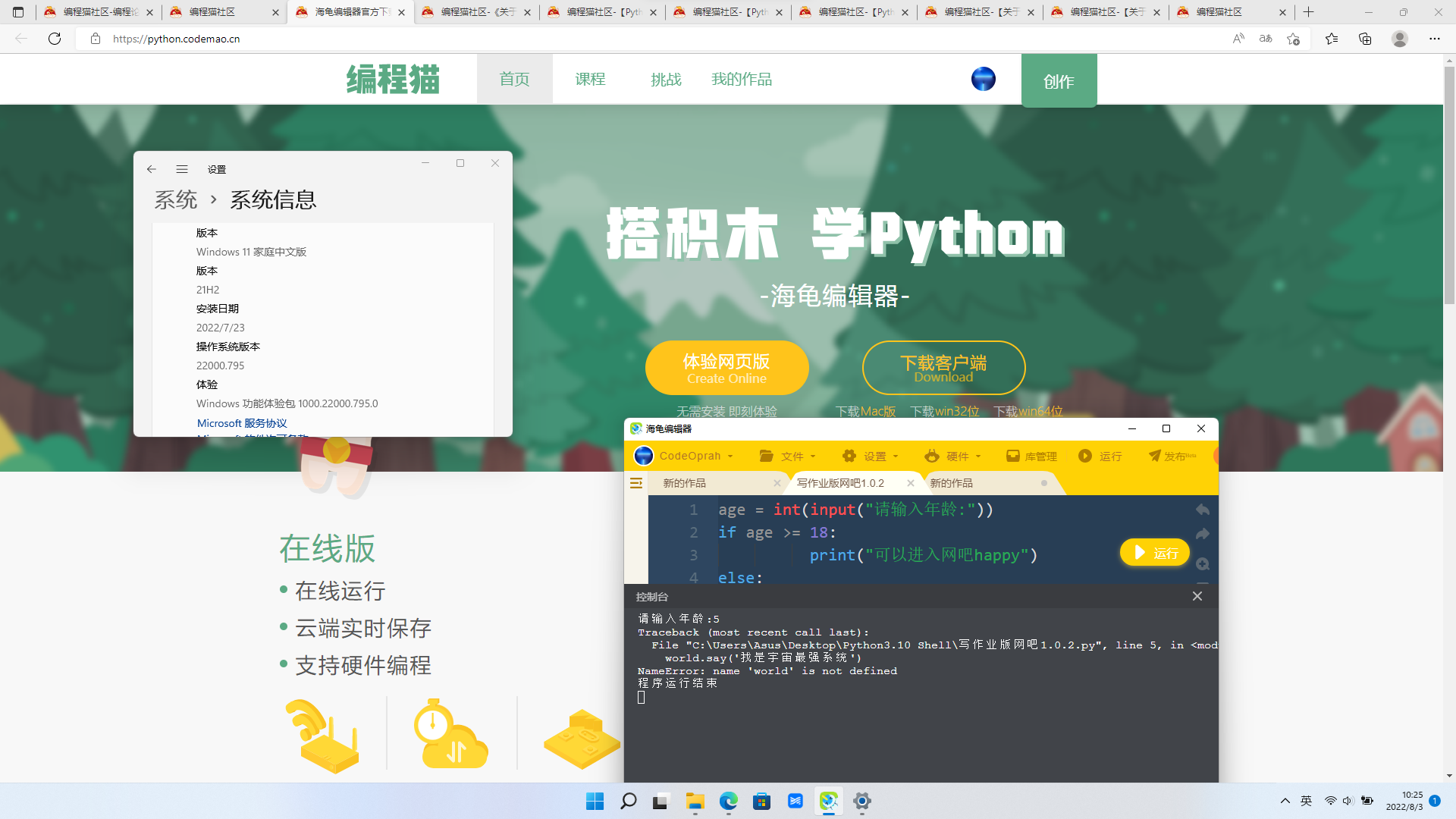
Task: Click the CodeOprah avatar in the turtle editor
Action: 644,456
